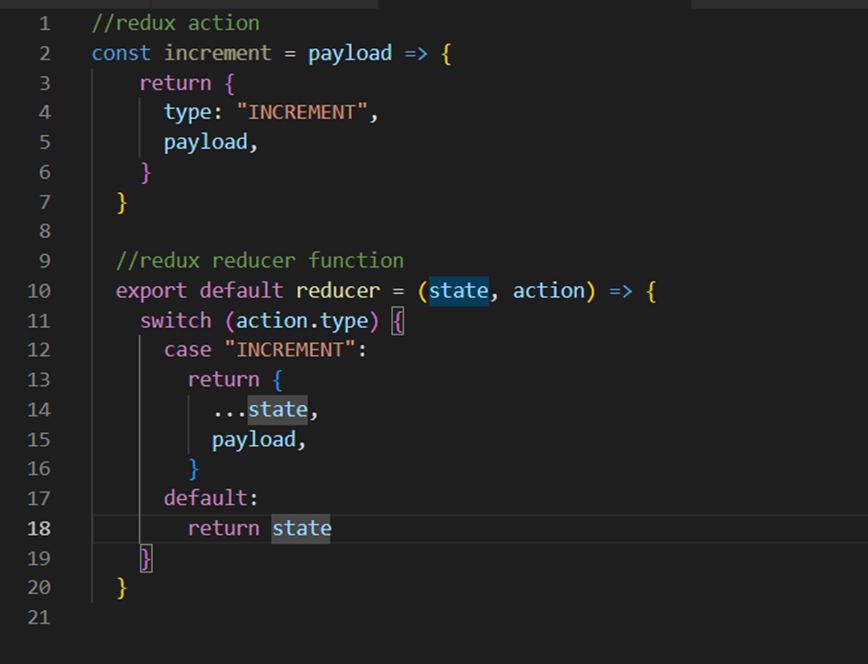868x664 pixels.
Task: Click the blue closing brace on line 16
Action: point(194,469)
